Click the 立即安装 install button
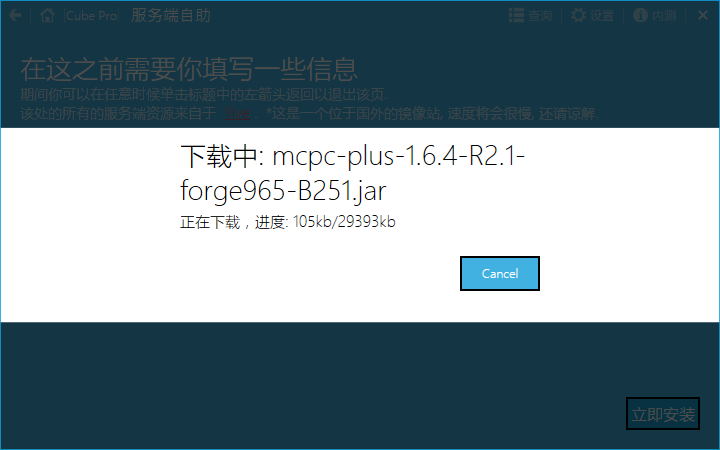The width and height of the screenshot is (720, 450). [663, 414]
